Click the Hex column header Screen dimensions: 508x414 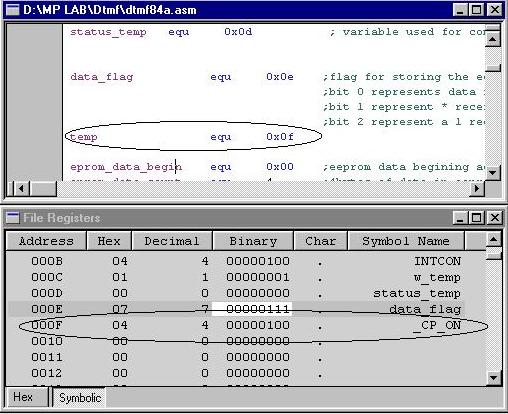(109, 241)
